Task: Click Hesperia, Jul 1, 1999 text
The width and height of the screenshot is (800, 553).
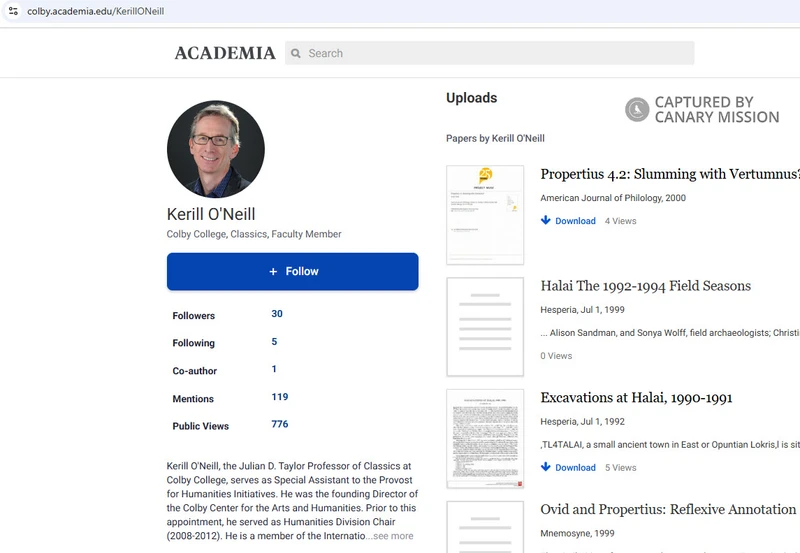Action: point(582,310)
